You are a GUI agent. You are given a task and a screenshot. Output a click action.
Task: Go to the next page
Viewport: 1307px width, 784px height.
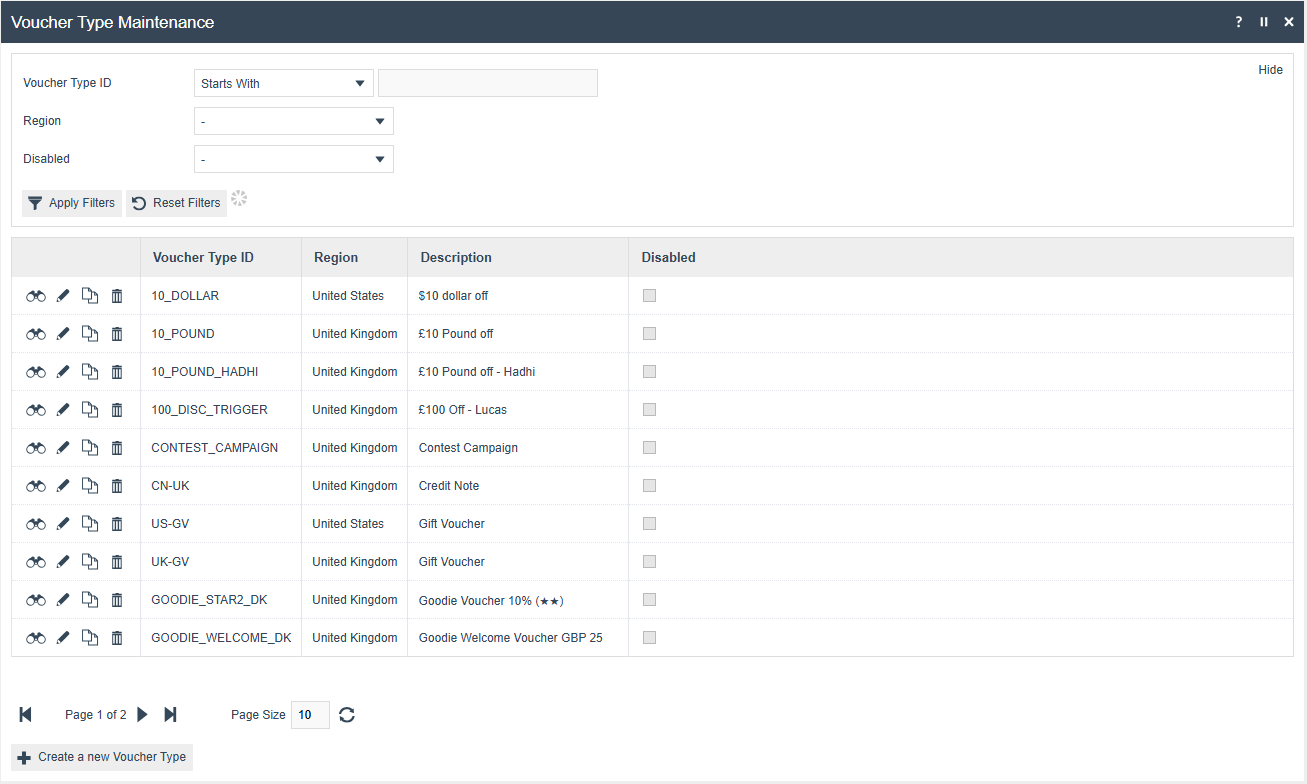click(x=142, y=714)
